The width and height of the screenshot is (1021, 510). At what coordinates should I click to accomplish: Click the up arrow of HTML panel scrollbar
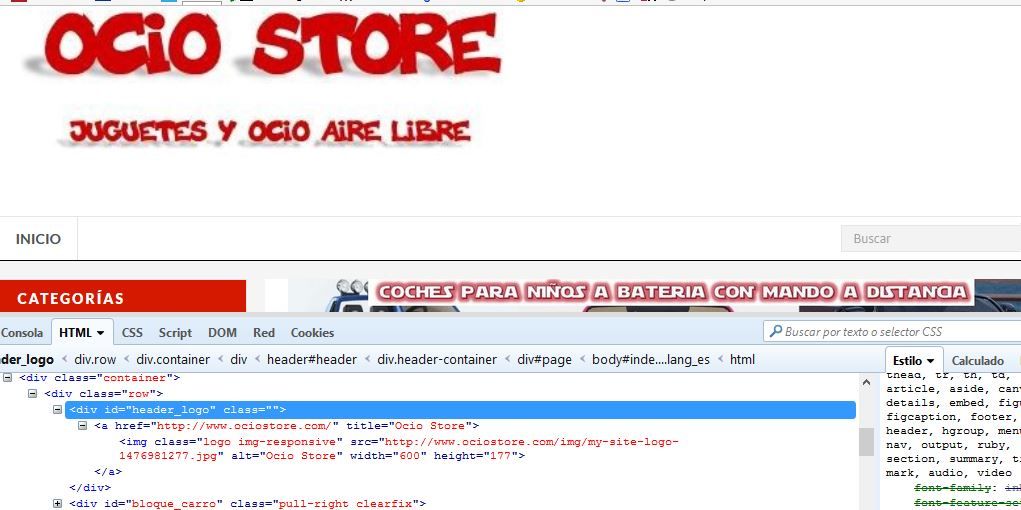(x=866, y=383)
